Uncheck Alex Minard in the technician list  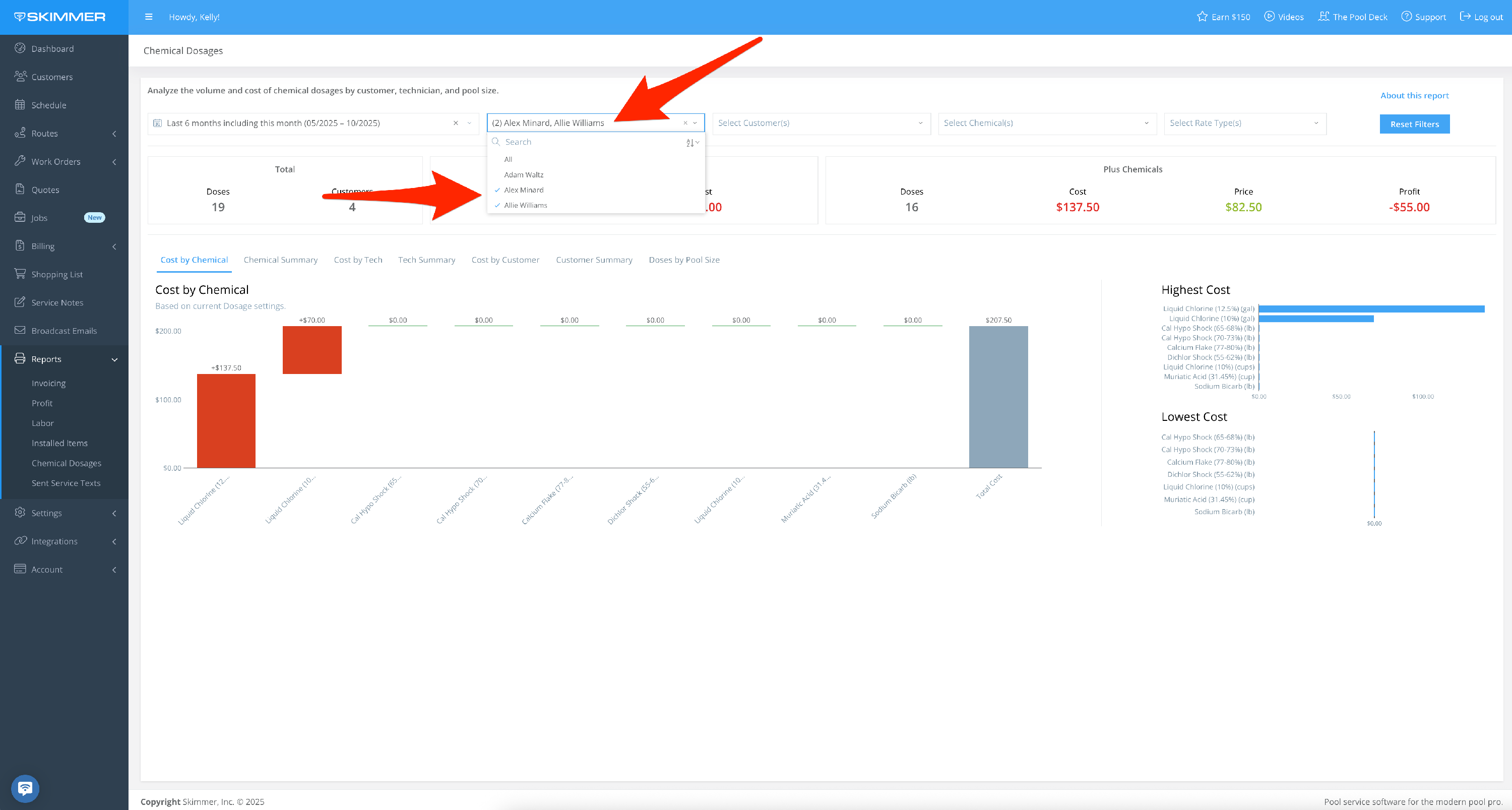[524, 190]
